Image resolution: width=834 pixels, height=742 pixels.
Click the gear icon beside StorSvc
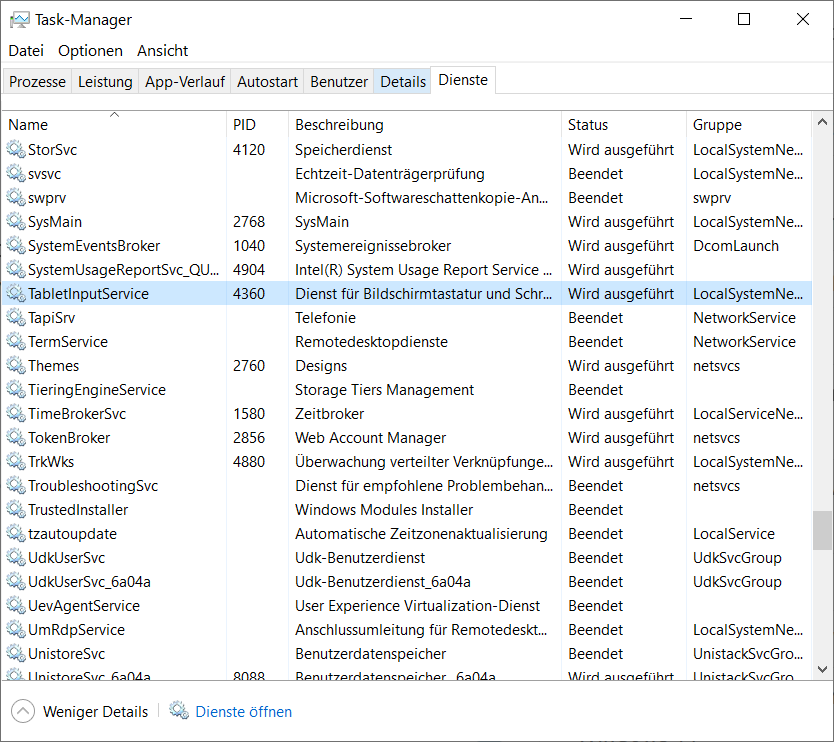pyautogui.click(x=15, y=150)
